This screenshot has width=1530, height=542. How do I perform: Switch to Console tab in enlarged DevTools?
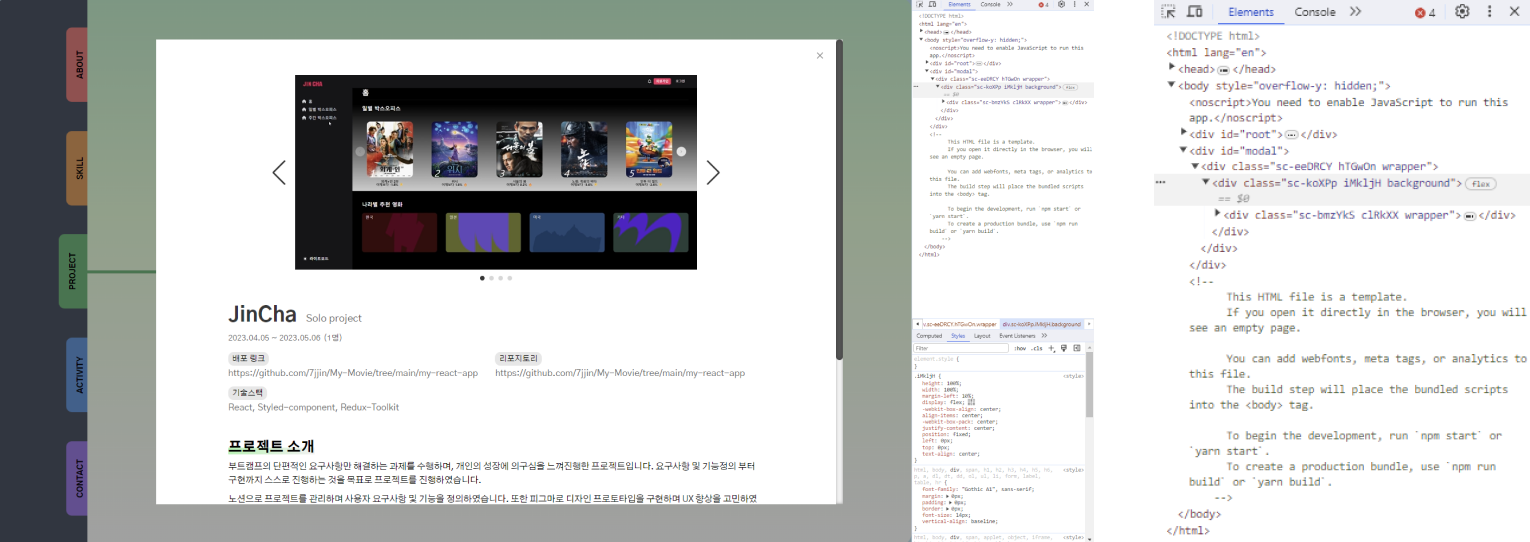pyautogui.click(x=1315, y=12)
